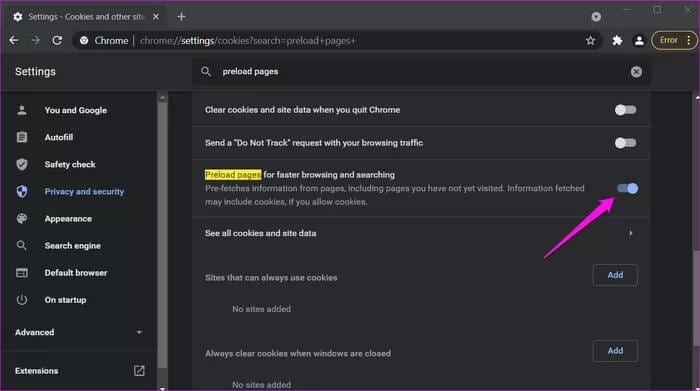Click the Privacy and security shield icon
The image size is (700, 391).
(x=22, y=191)
